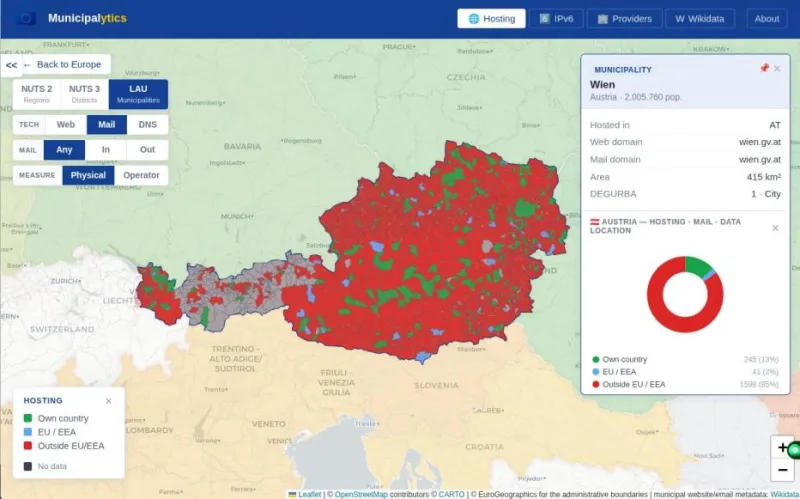Select NUTS 3 Districts level
The width and height of the screenshot is (800, 499).
click(x=84, y=94)
